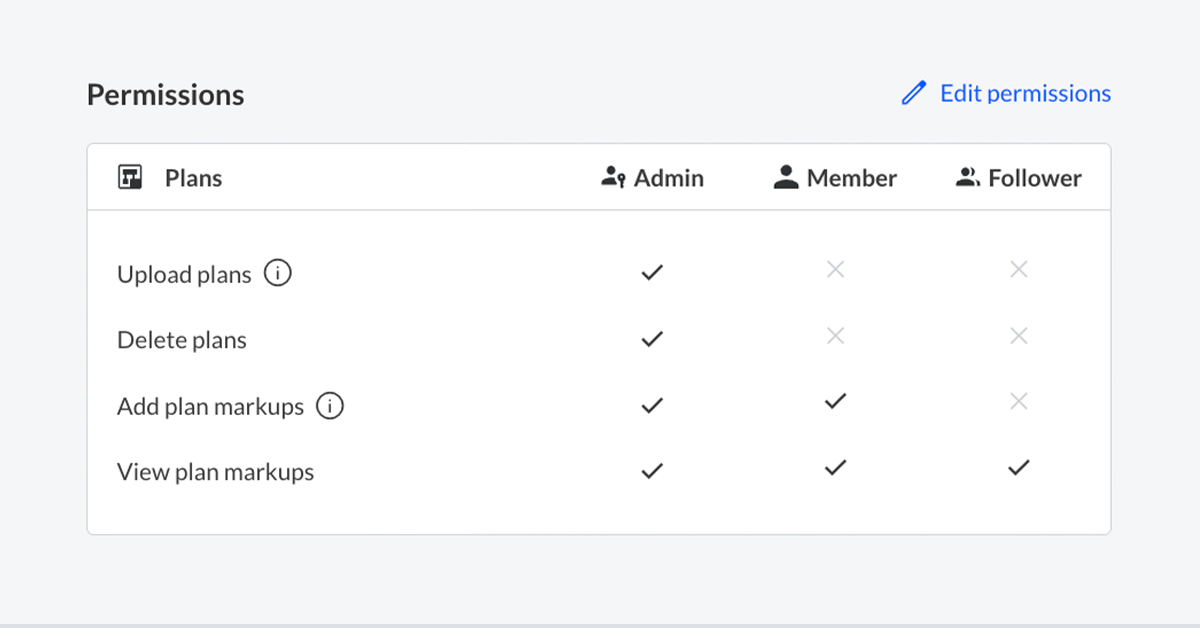Show info for Upload plans
The width and height of the screenshot is (1200, 628).
coord(278,273)
